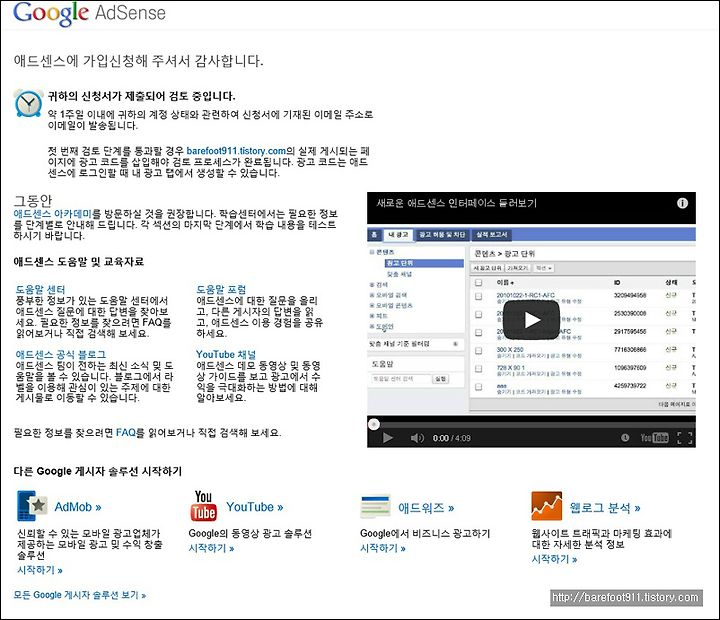720x620 pixels.
Task: Open the FAQ link in the help sentence
Action: 126,433
